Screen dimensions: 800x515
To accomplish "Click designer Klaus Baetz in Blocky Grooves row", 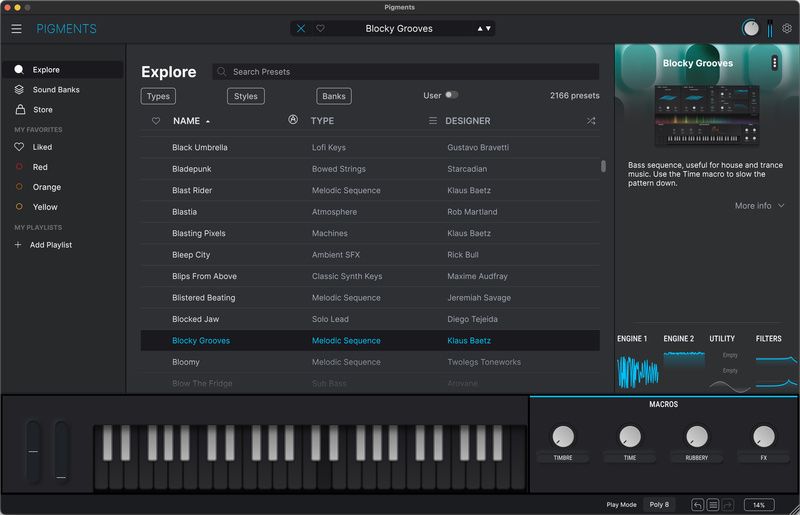I will 469,340.
